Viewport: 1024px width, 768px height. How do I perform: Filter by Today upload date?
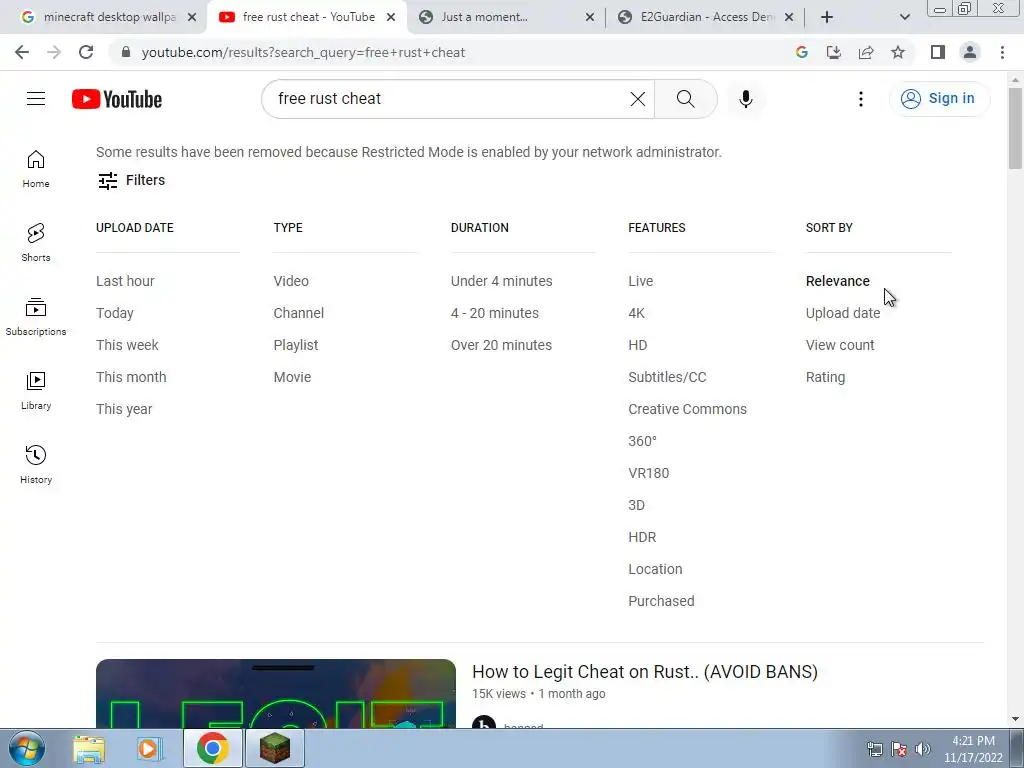point(114,313)
